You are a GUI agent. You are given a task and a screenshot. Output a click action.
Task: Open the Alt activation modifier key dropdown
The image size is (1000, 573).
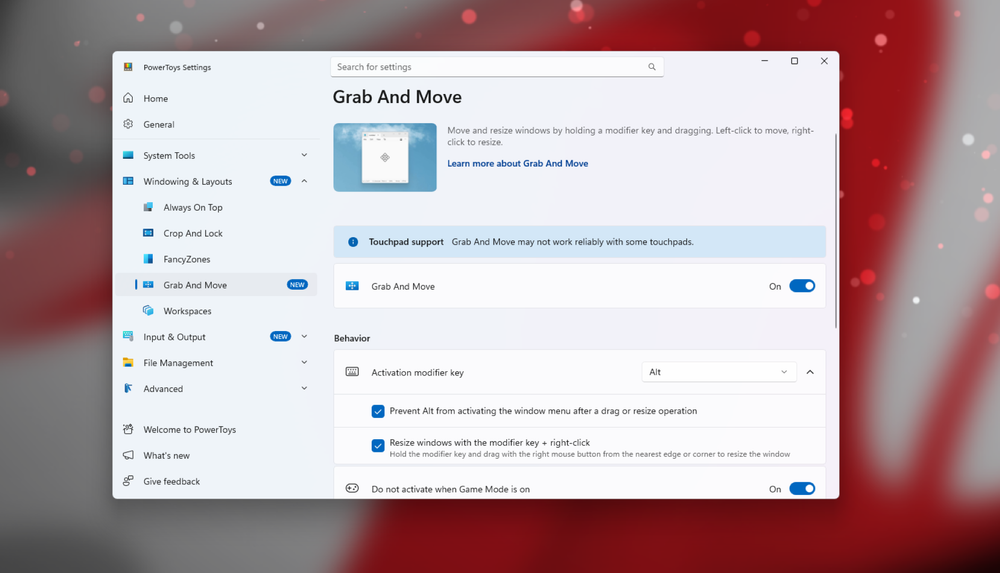719,372
